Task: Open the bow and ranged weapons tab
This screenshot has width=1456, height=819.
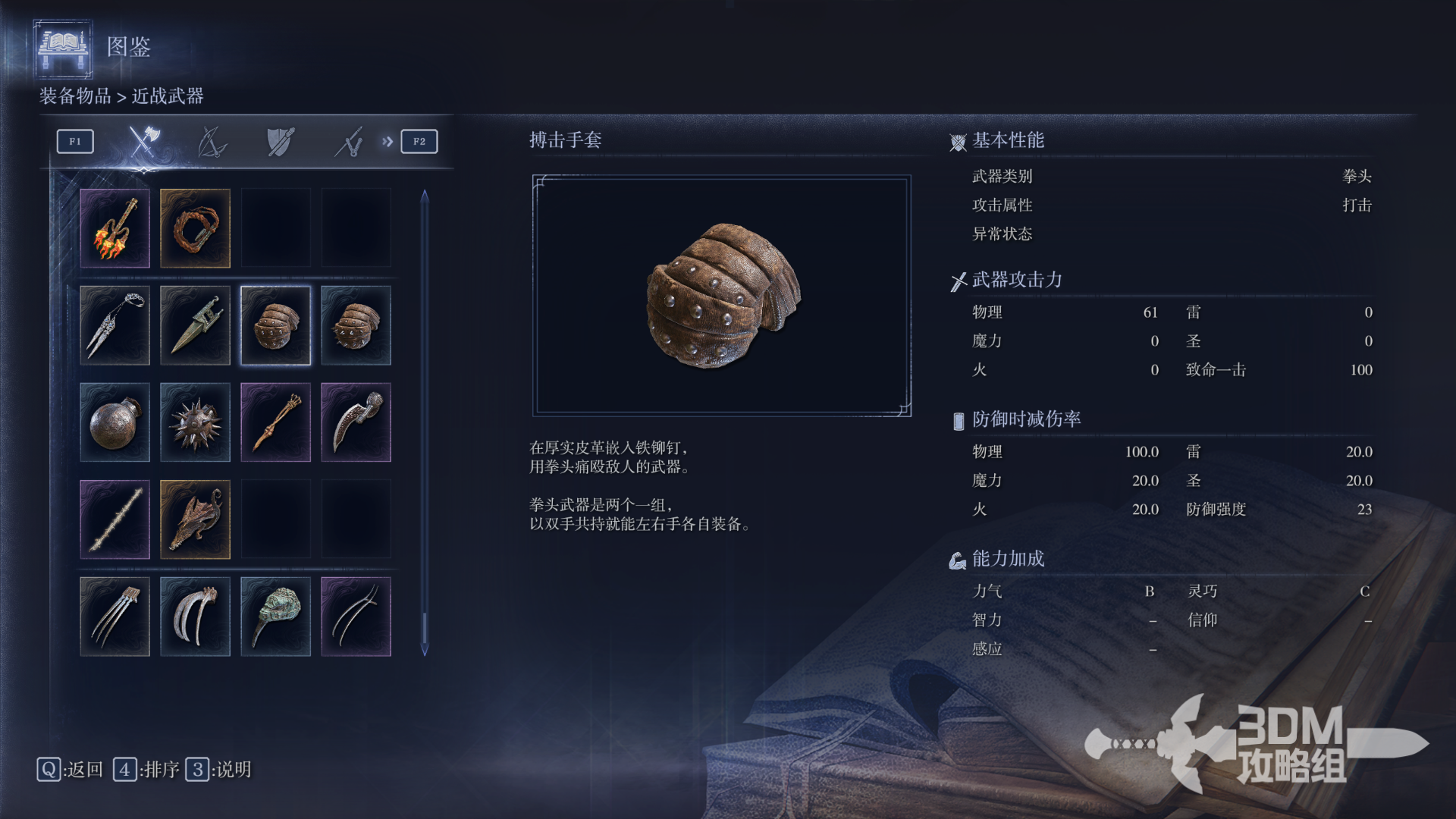Action: (x=212, y=141)
